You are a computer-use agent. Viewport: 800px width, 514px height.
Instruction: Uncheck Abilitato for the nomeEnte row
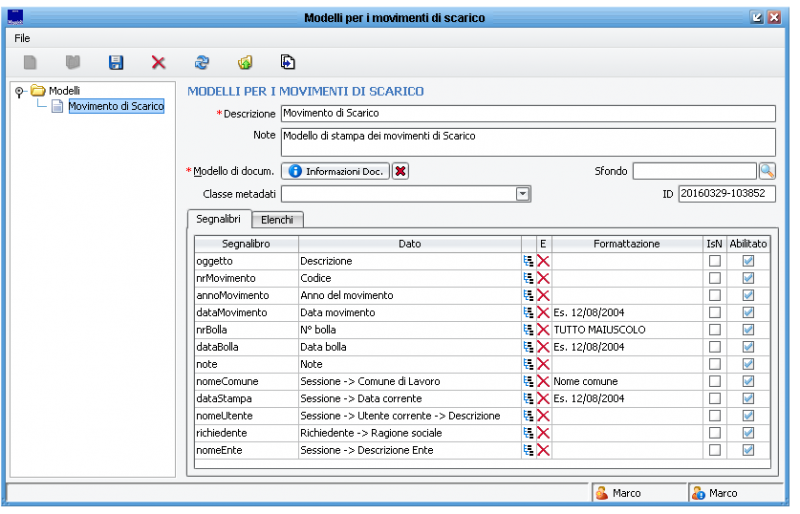(748, 450)
